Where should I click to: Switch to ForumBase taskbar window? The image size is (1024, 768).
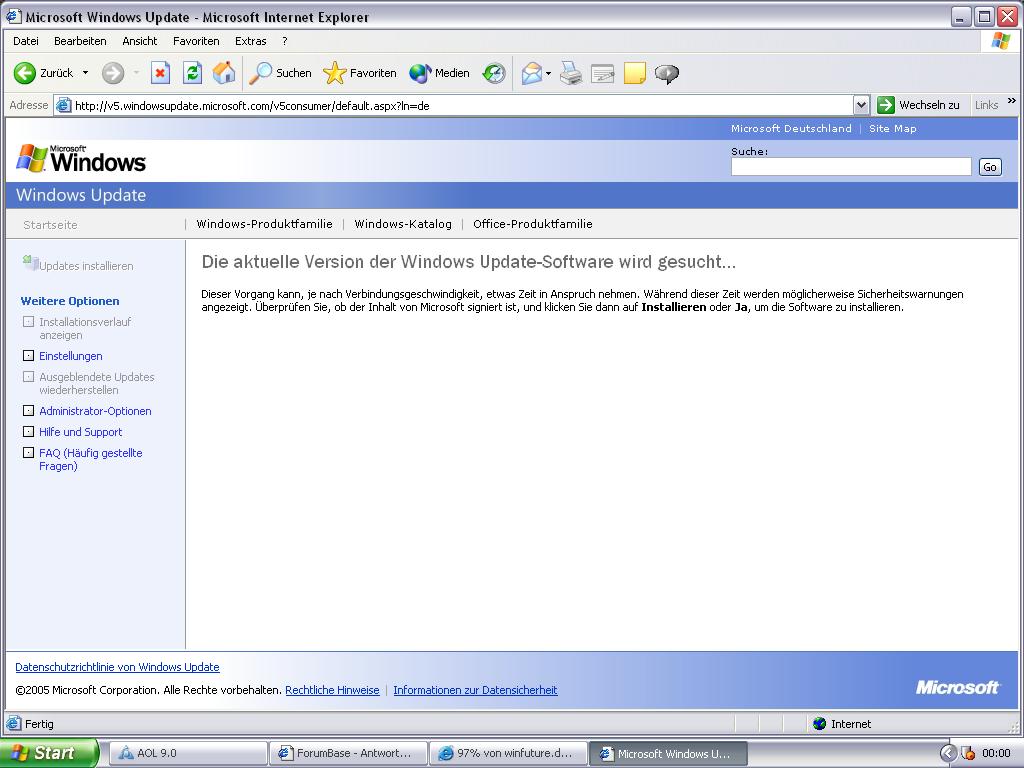click(347, 753)
